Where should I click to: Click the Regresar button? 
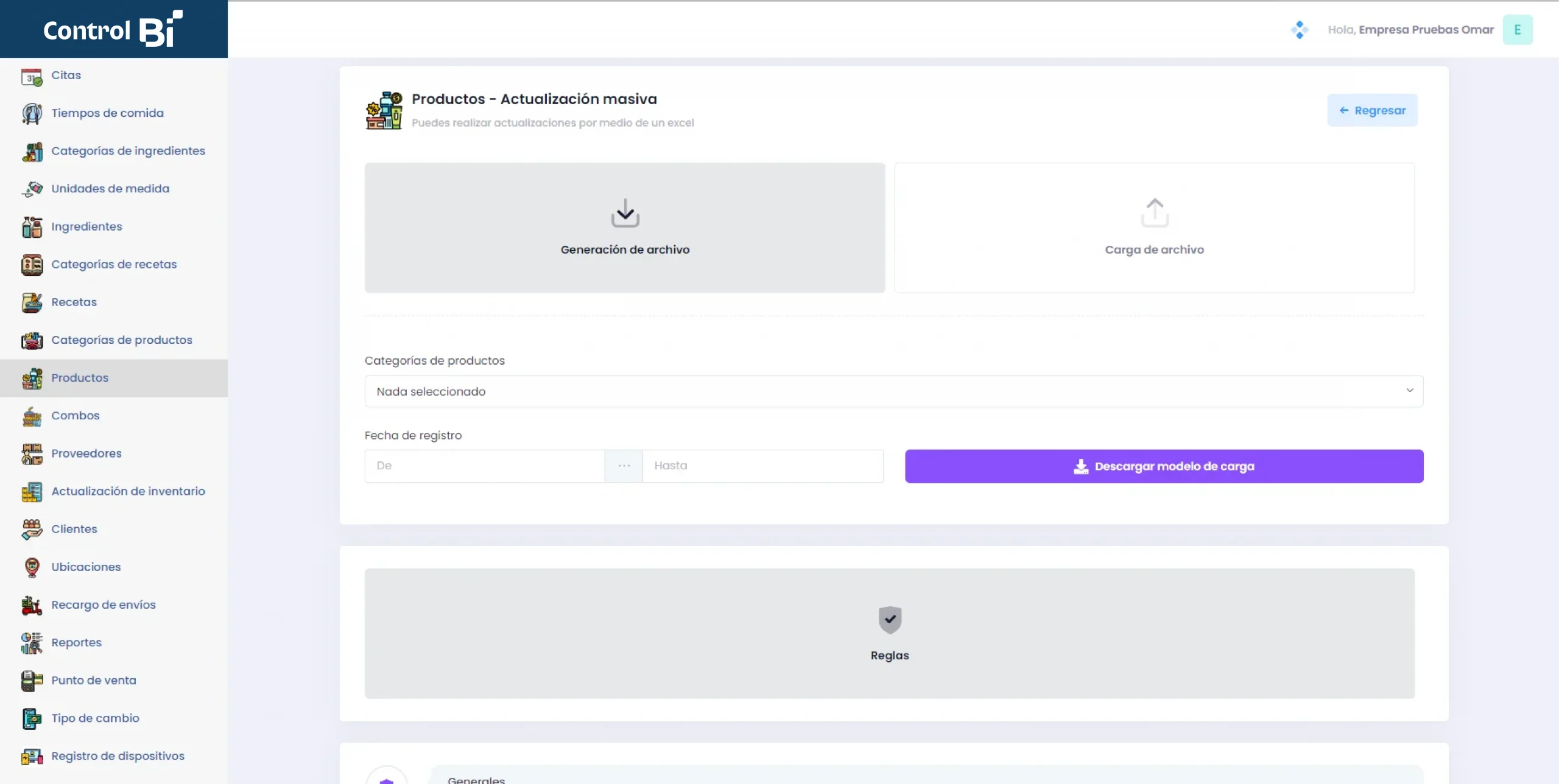click(x=1372, y=110)
